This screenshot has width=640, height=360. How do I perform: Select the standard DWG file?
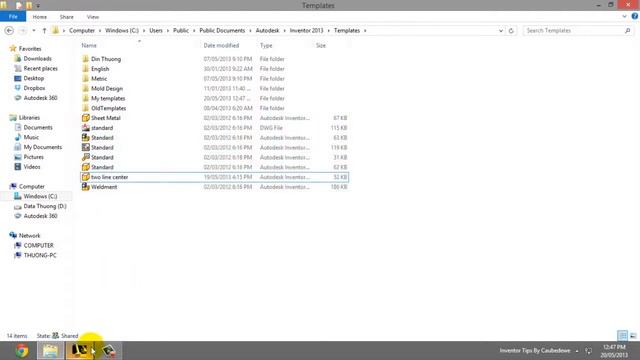coord(102,128)
